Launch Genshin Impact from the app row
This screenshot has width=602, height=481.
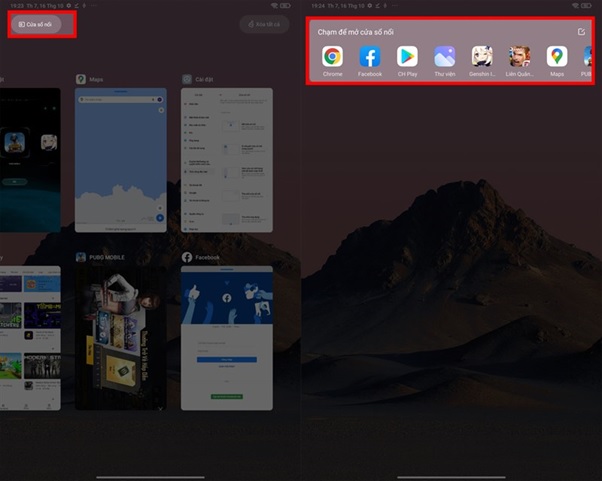coord(482,57)
